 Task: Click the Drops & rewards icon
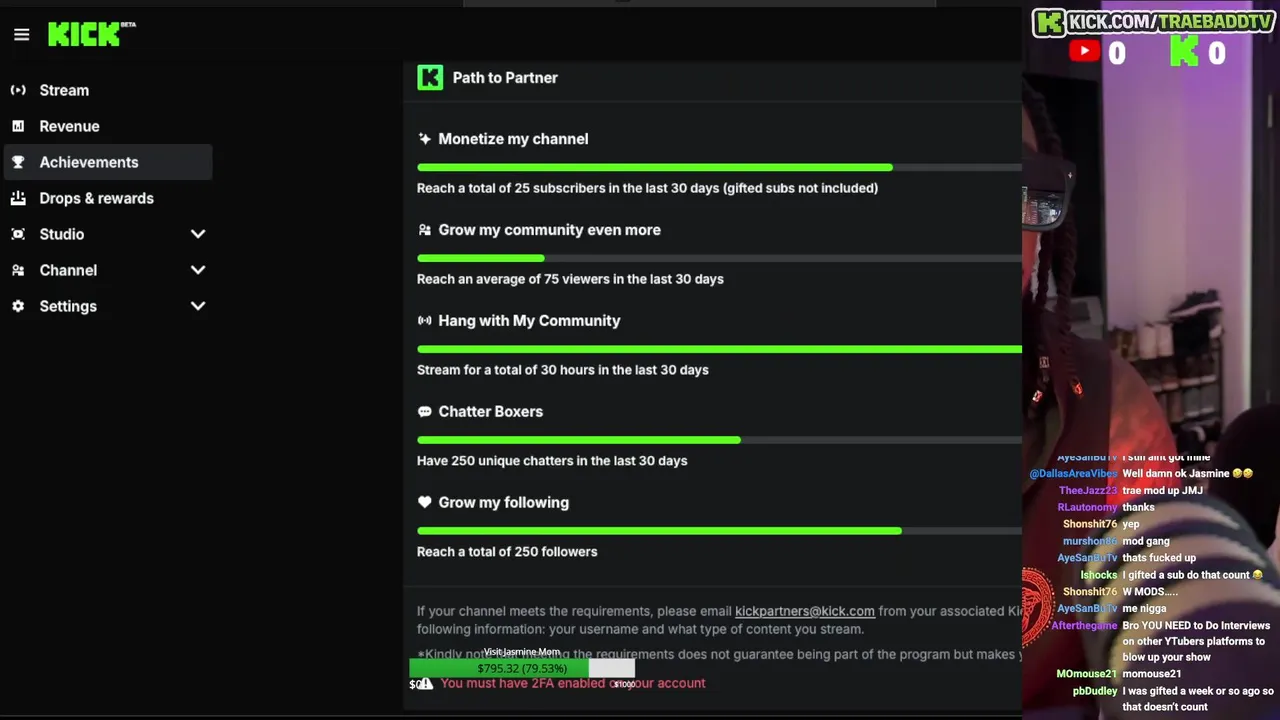tap(18, 198)
